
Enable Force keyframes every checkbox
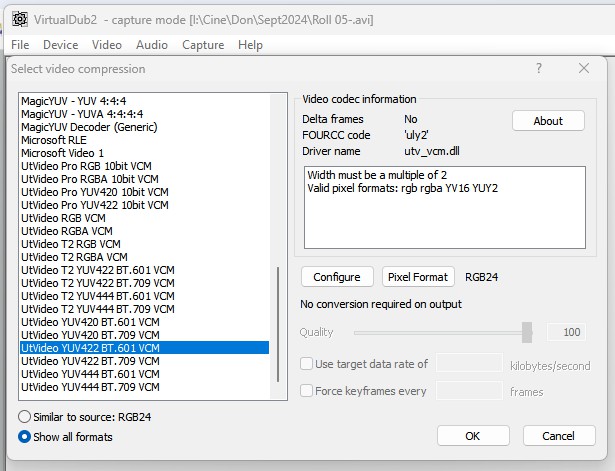(x=307, y=391)
